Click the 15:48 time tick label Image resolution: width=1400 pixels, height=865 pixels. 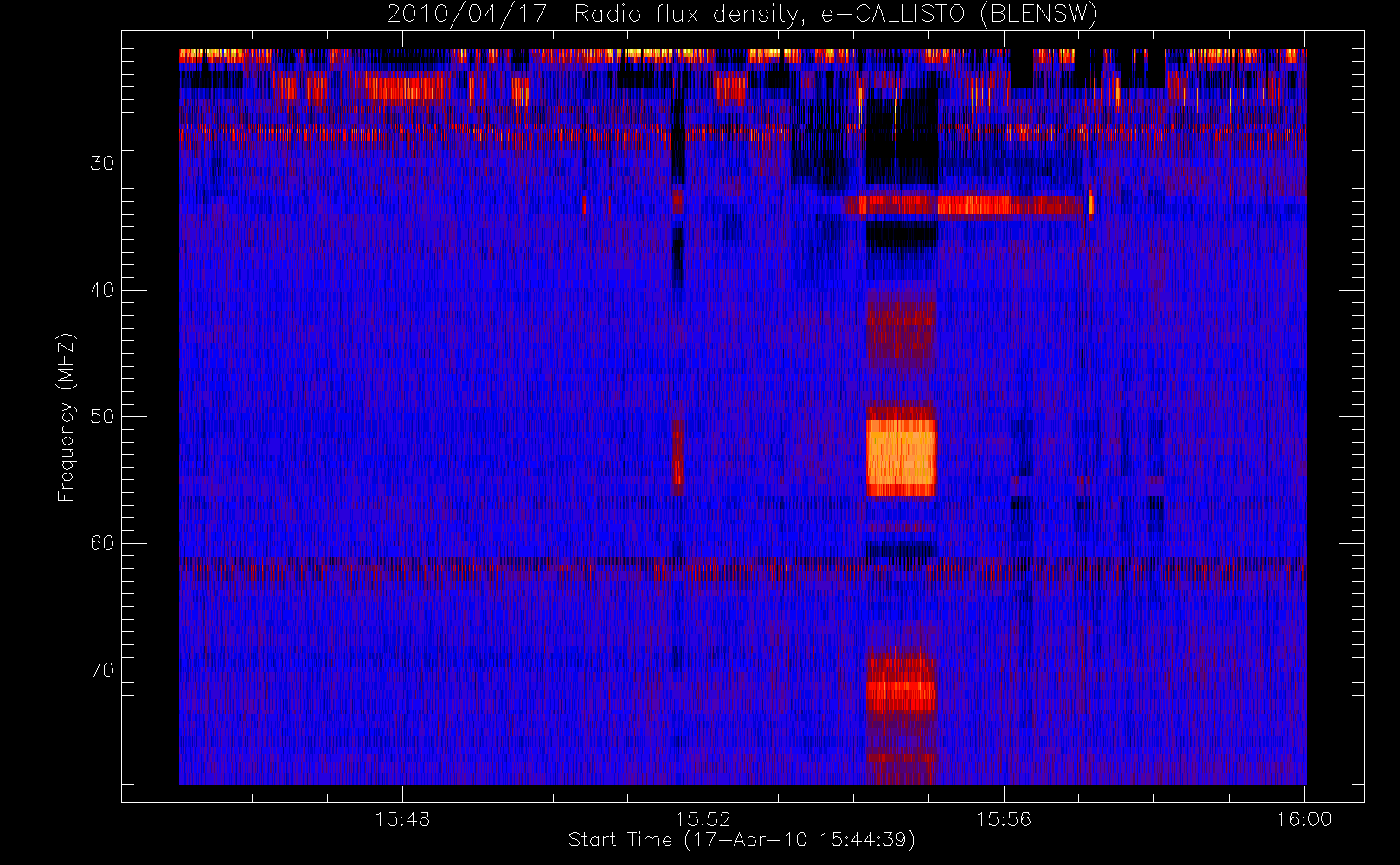[x=402, y=819]
